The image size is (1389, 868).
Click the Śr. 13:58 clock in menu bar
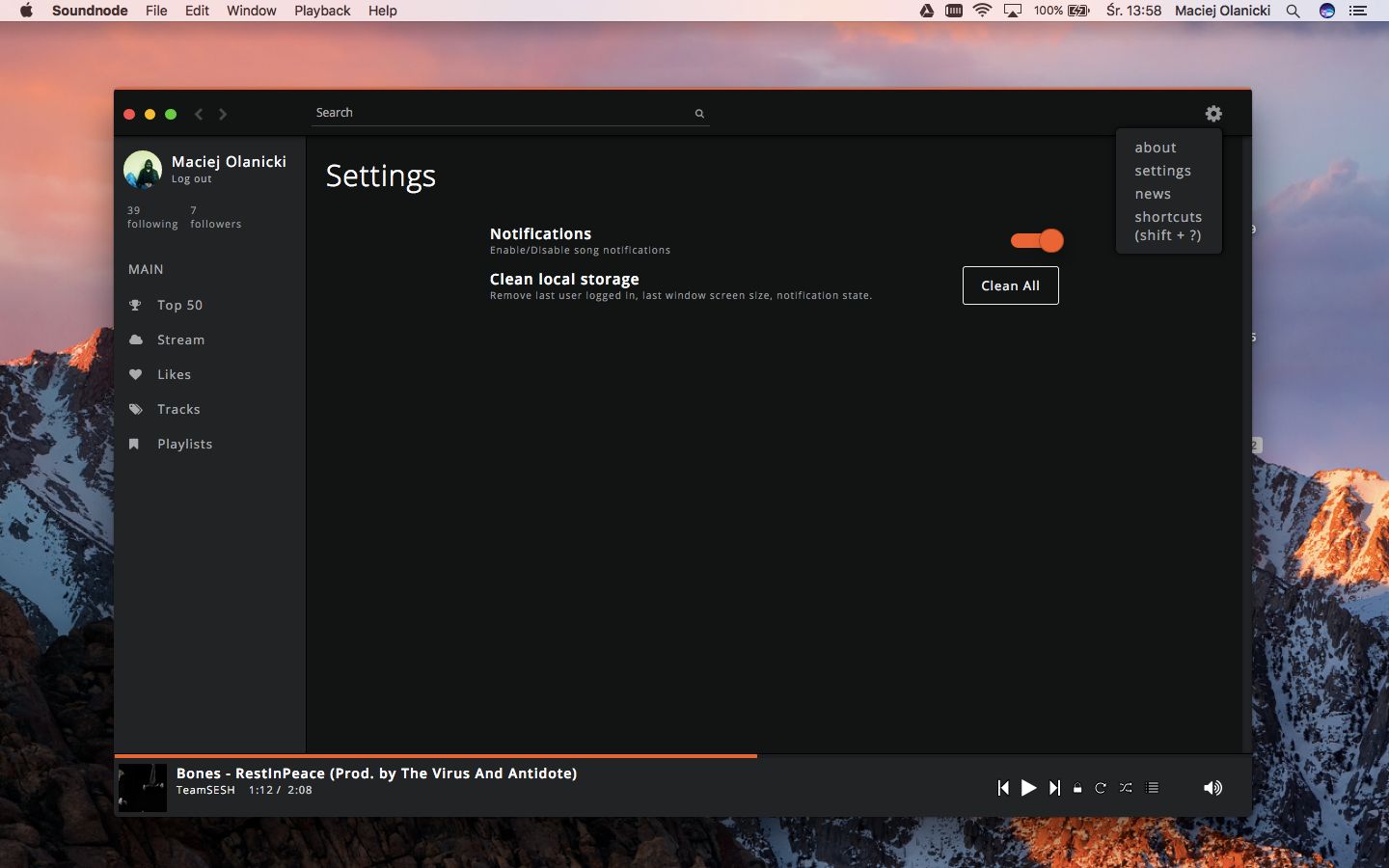[1133, 11]
